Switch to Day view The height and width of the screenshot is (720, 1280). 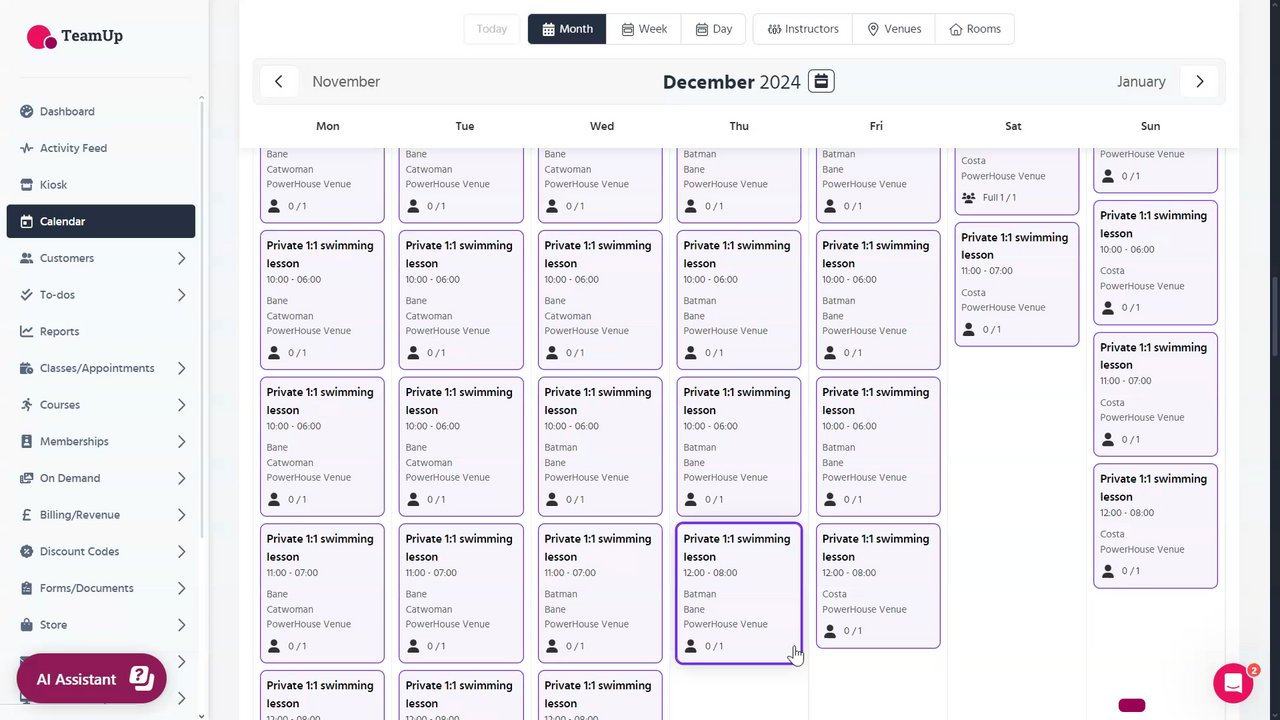pos(714,29)
